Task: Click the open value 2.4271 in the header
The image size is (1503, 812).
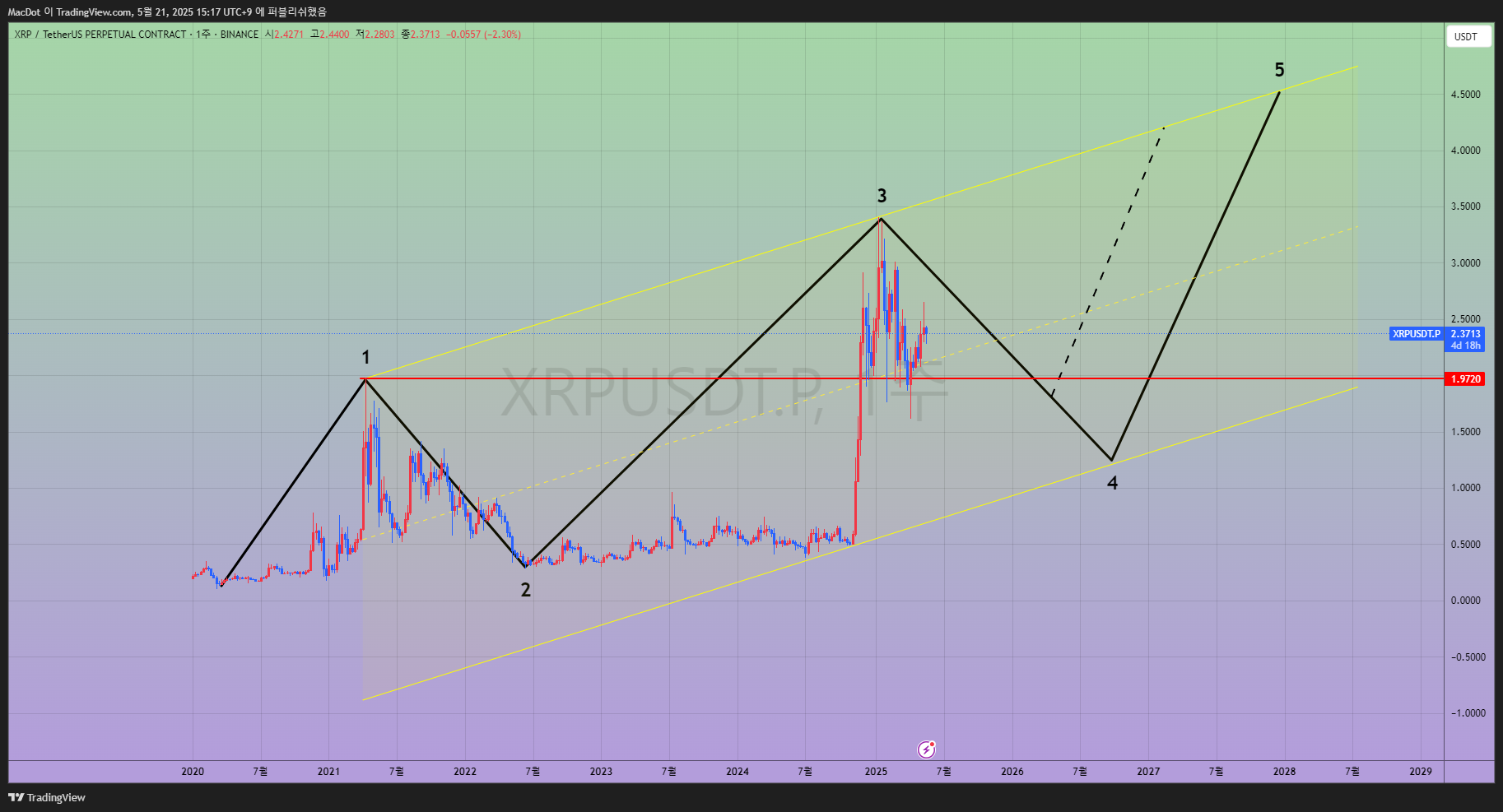Action: point(289,35)
